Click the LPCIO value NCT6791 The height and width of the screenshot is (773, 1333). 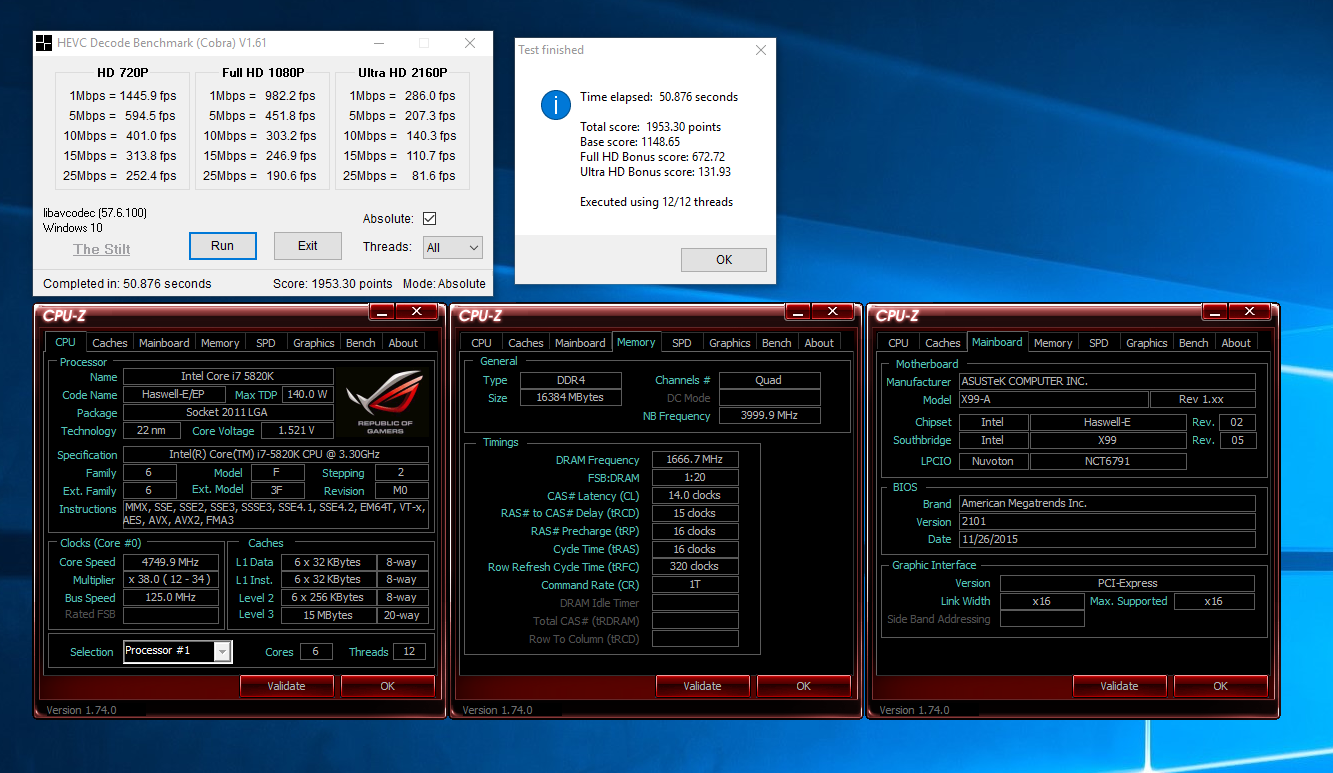[1109, 461]
